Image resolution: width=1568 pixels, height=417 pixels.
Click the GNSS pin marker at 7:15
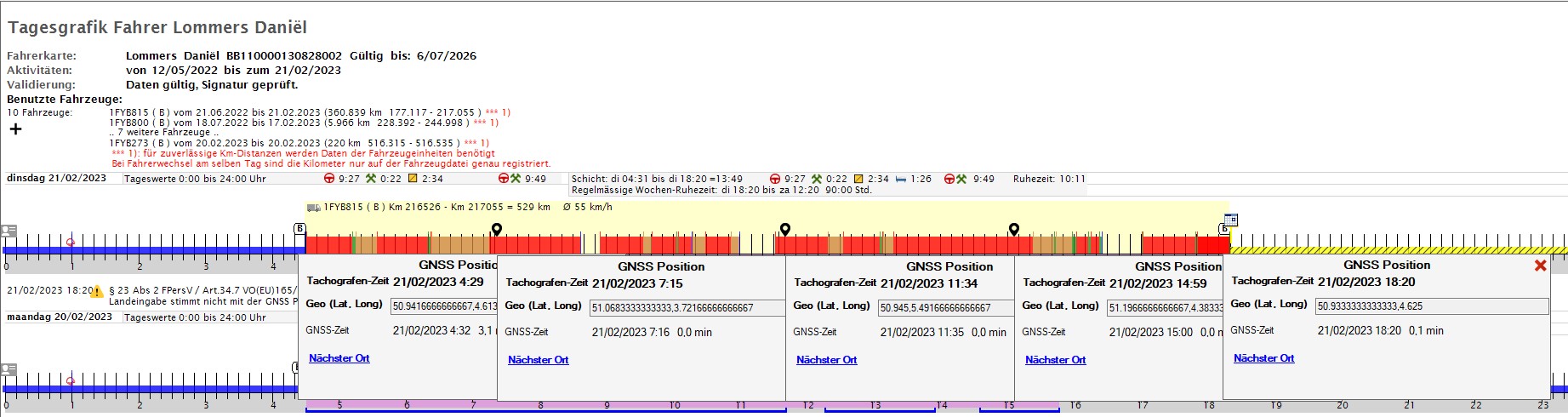[497, 229]
